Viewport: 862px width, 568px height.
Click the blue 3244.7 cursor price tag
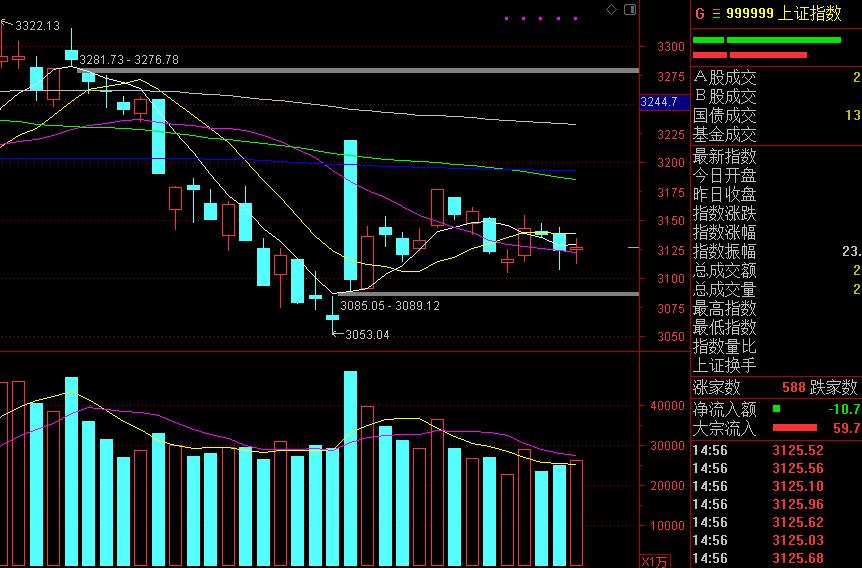click(665, 102)
